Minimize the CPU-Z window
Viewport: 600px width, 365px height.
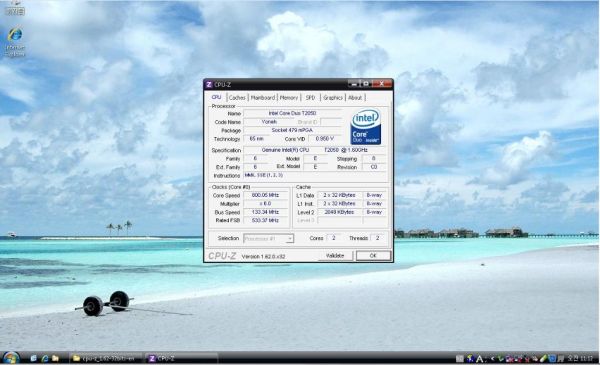354,84
